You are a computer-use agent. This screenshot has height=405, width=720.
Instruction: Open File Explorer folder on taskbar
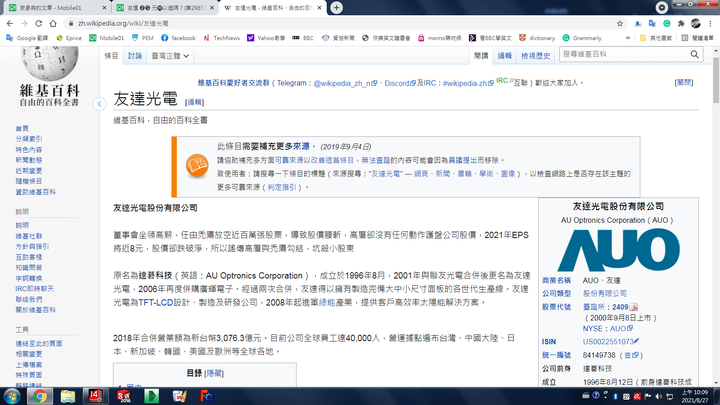[68, 396]
